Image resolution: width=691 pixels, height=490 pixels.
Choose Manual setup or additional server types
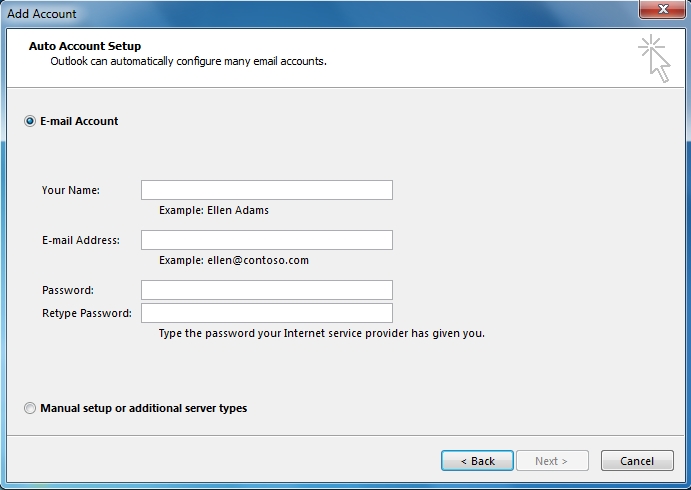[30, 408]
